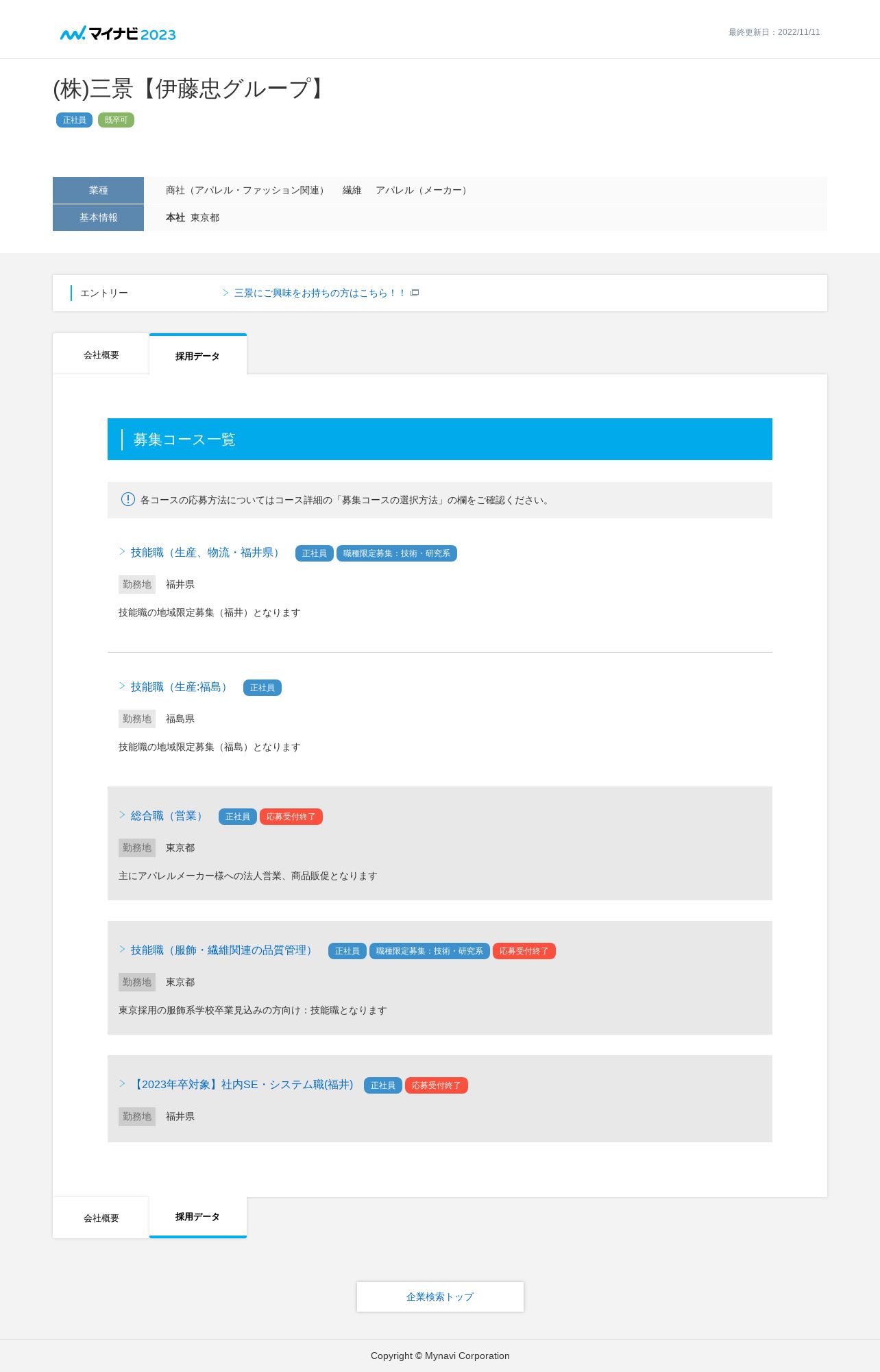Click 応募受付終了 badge on 社内SE course

click(437, 1085)
